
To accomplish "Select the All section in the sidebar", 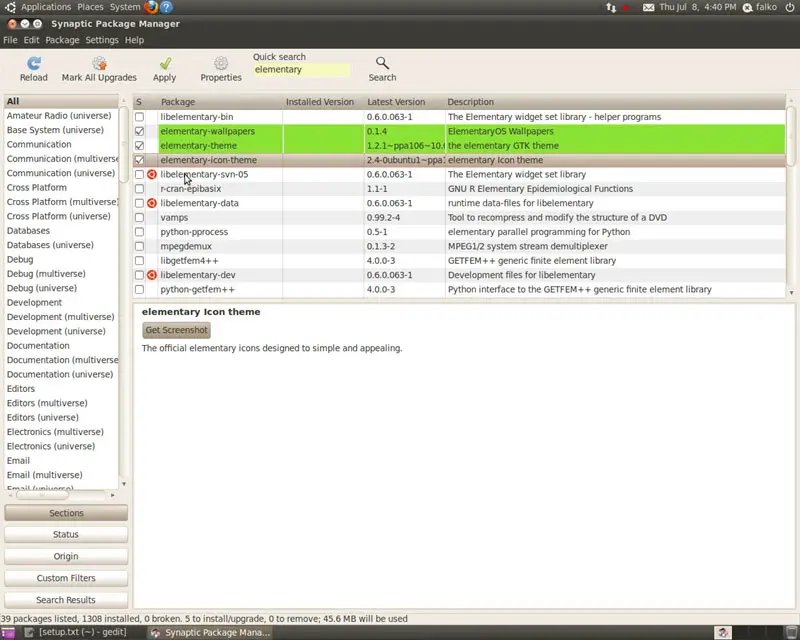I will click(x=61, y=102).
